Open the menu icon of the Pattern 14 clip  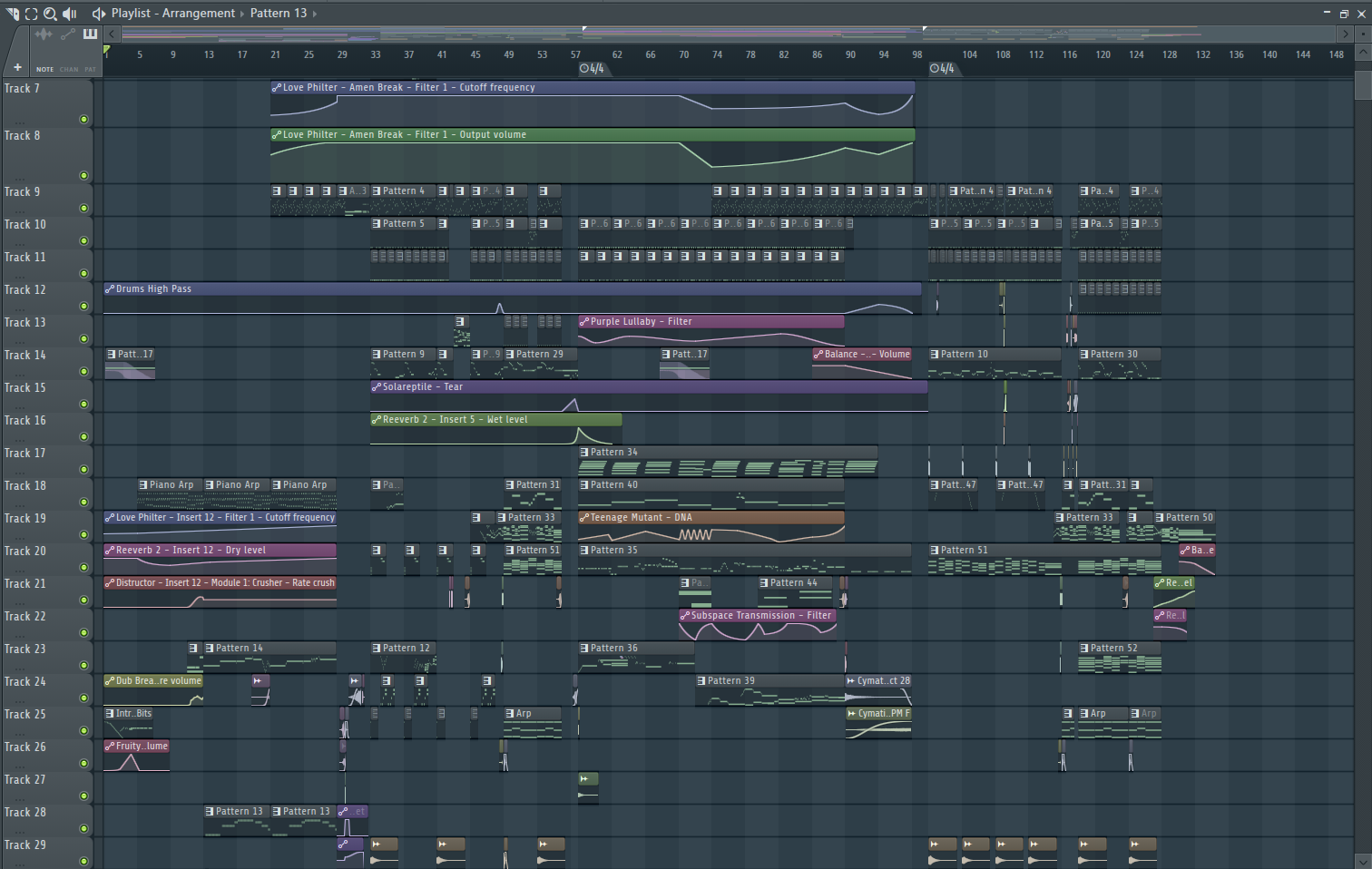(x=210, y=649)
